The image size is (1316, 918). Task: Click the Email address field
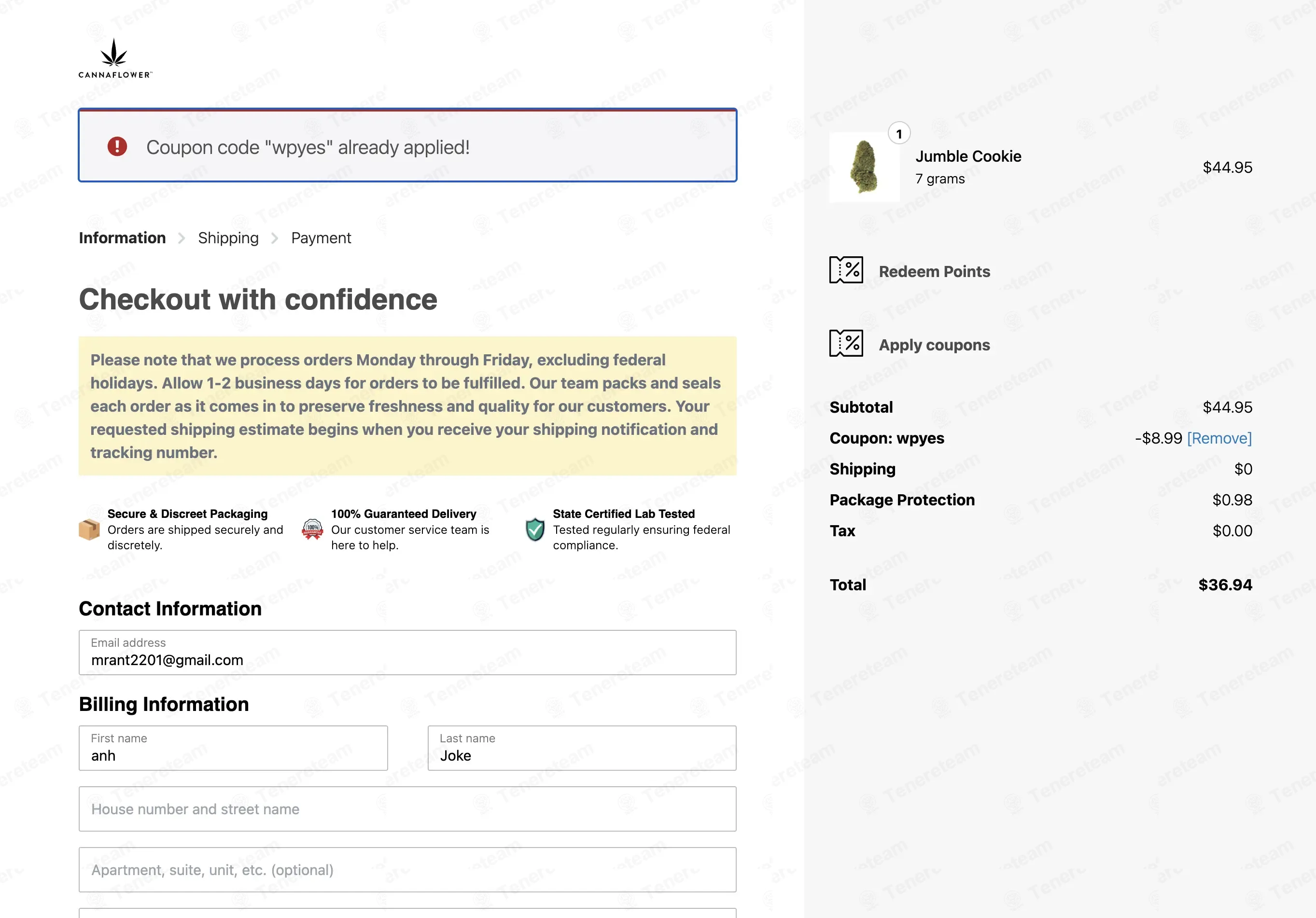pyautogui.click(x=407, y=653)
